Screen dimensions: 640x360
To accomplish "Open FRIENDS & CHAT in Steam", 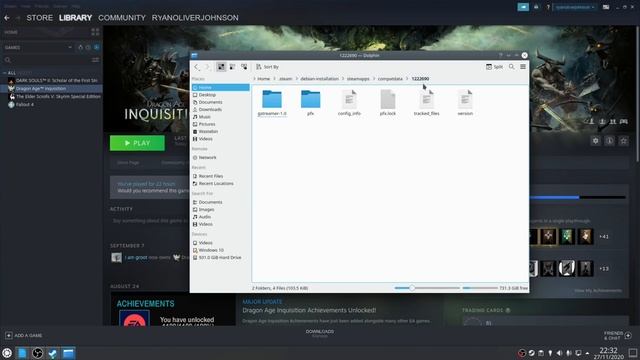I will click(617, 335).
